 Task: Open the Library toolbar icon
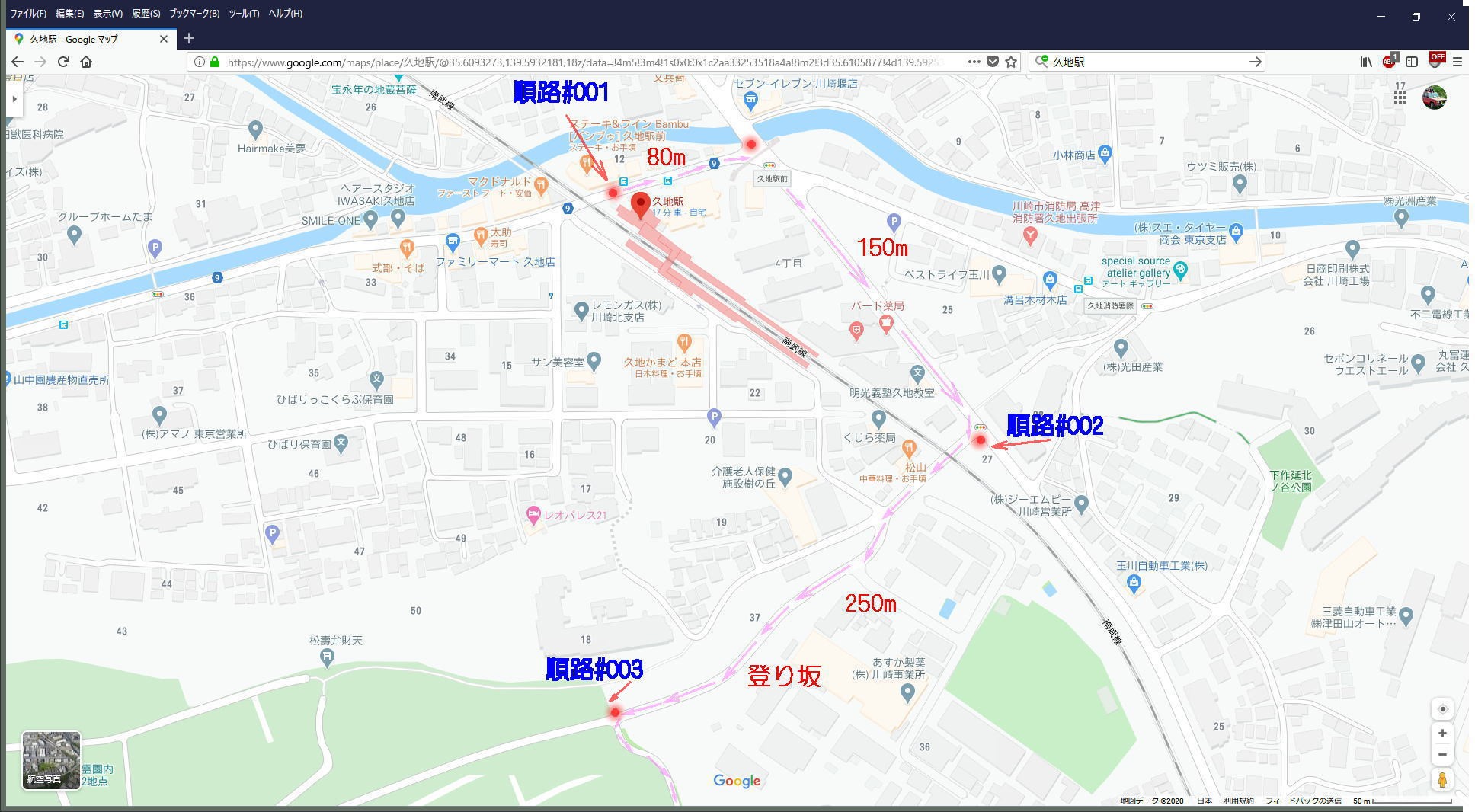tap(1366, 62)
